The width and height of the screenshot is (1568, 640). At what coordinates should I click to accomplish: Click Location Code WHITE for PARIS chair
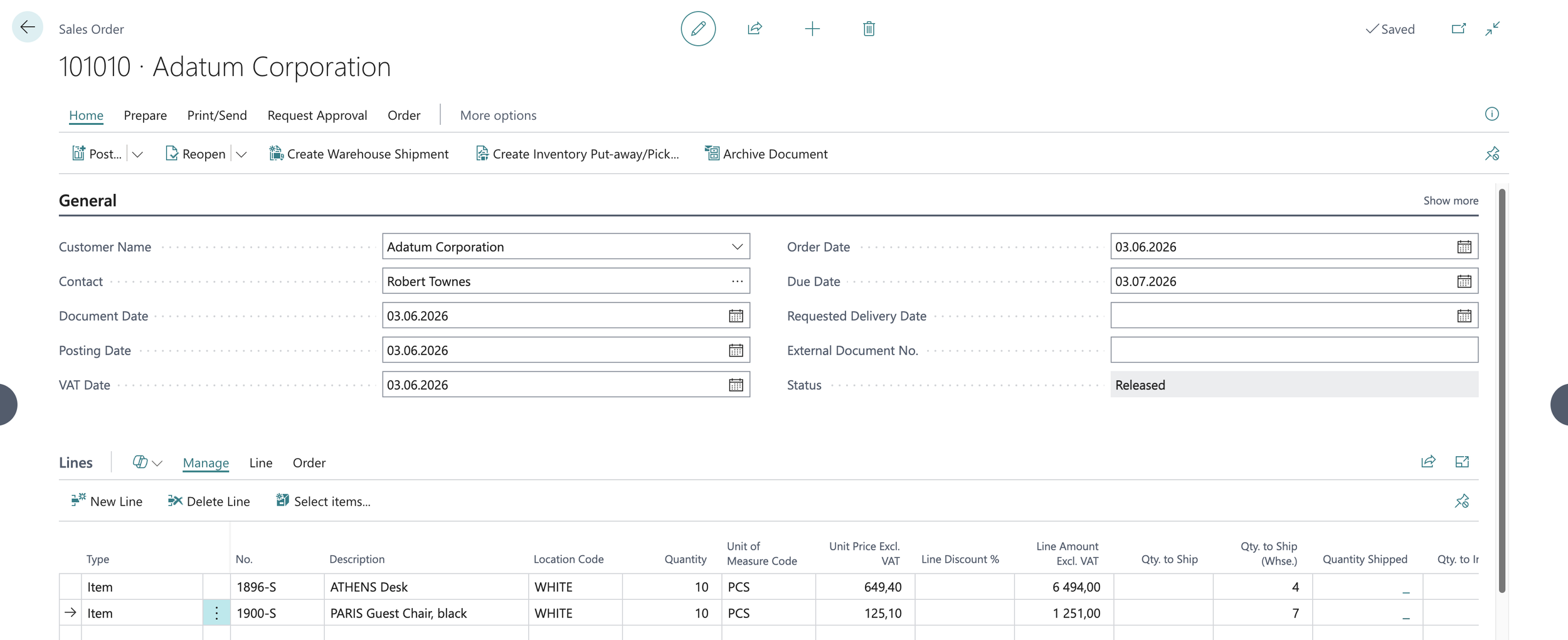pyautogui.click(x=575, y=613)
